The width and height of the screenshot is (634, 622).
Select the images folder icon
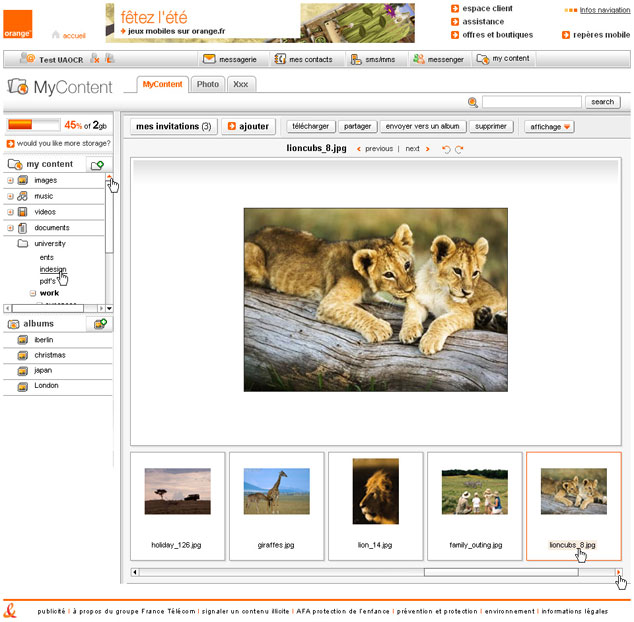coord(23,180)
